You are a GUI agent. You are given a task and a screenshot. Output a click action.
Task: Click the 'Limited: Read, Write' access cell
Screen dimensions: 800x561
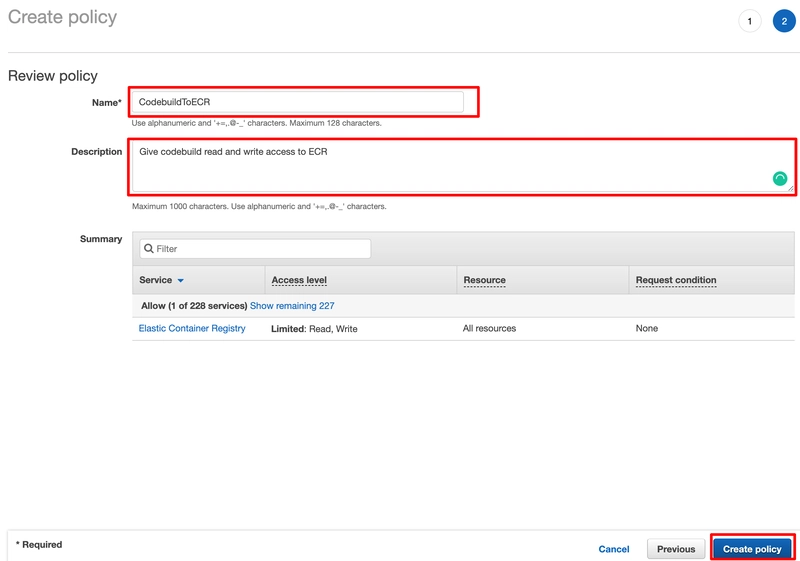(x=314, y=328)
